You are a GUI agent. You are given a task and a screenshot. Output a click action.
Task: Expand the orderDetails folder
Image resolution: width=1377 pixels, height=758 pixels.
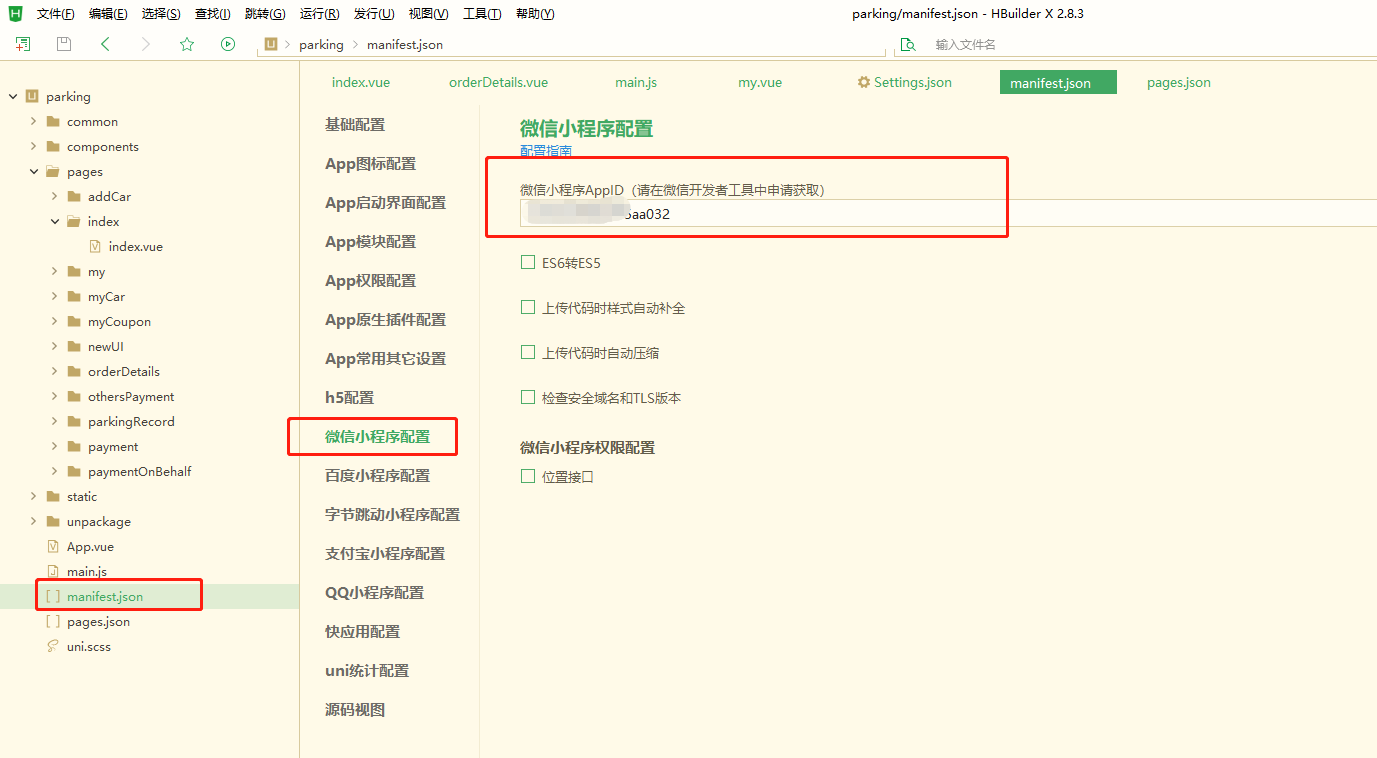coord(54,372)
